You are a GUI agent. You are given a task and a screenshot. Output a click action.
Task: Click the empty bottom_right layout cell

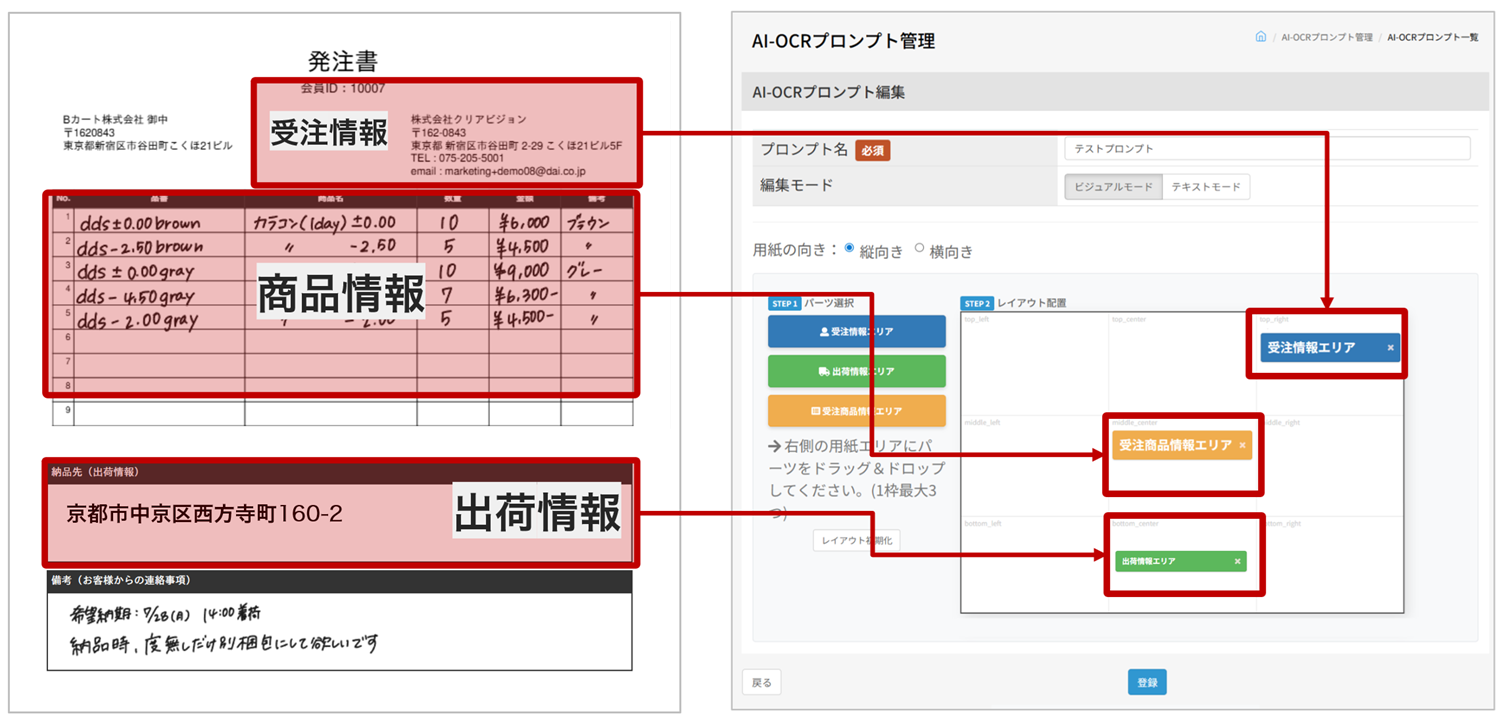(x=1330, y=565)
